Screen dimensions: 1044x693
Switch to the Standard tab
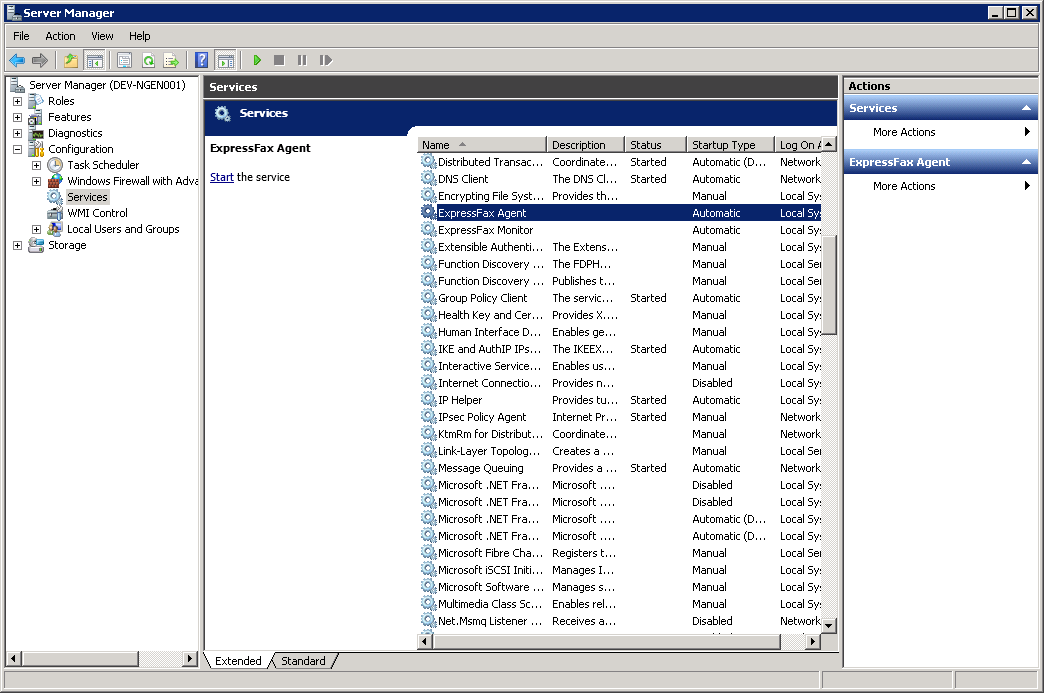pos(303,660)
